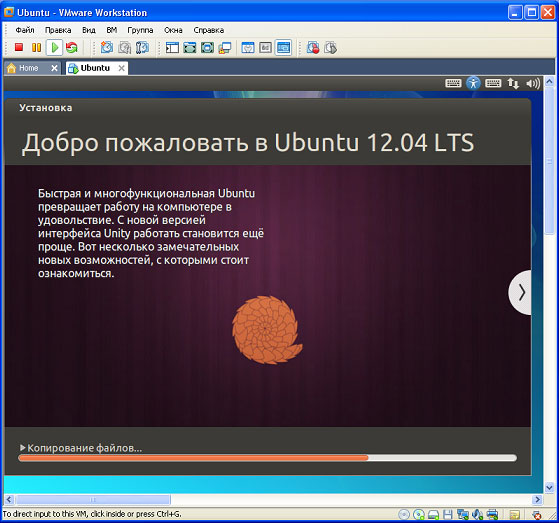The image size is (559, 523).
Task: Click the file copying progress bar
Action: (267, 458)
